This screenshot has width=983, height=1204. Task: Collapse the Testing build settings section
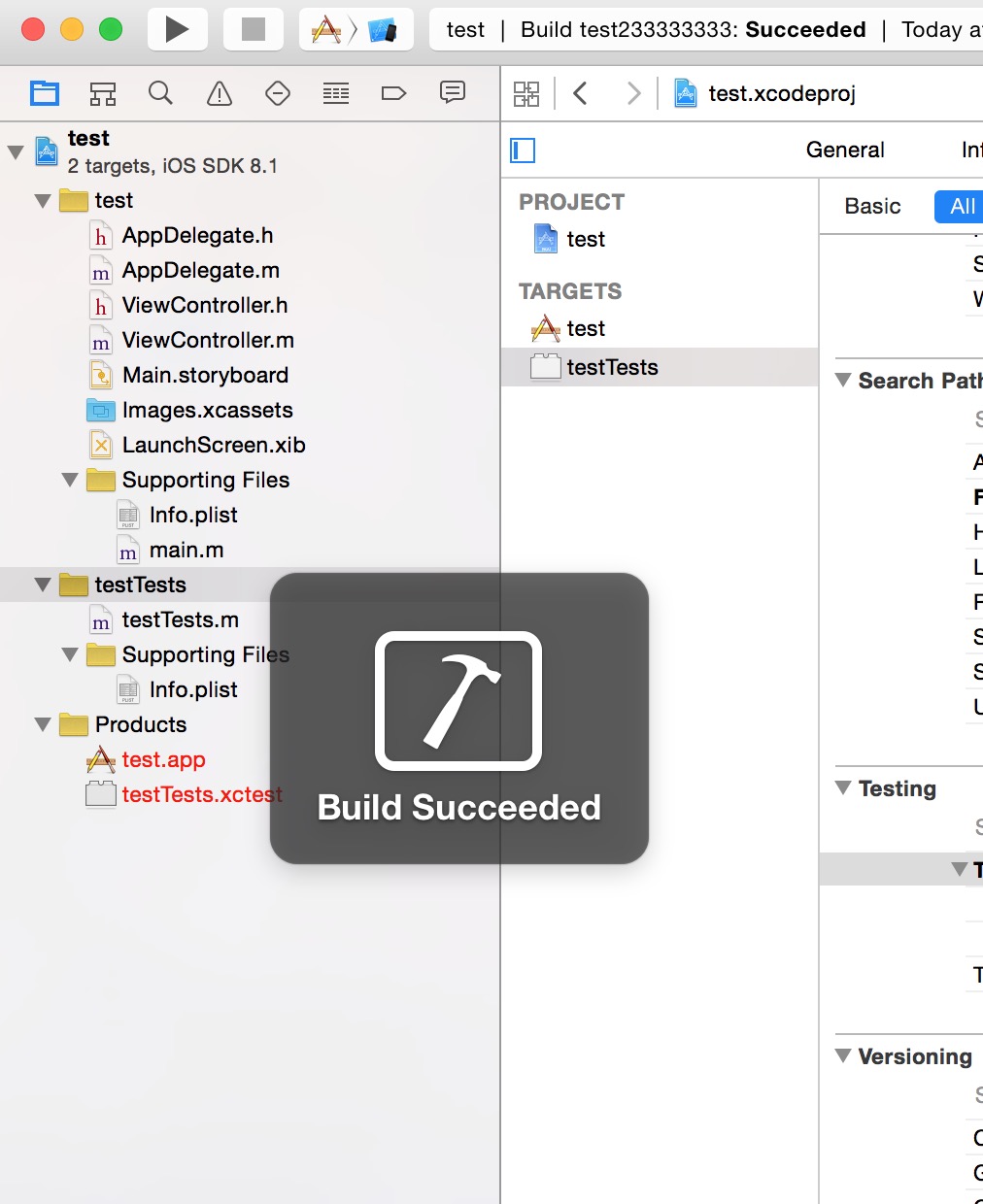coord(843,787)
